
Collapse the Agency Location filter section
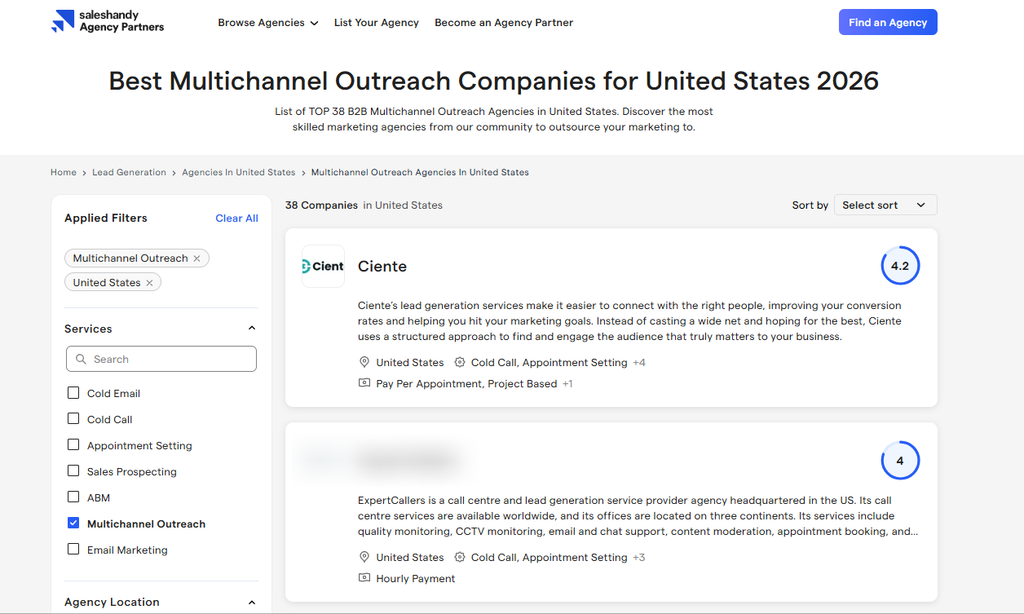pyautogui.click(x=251, y=602)
